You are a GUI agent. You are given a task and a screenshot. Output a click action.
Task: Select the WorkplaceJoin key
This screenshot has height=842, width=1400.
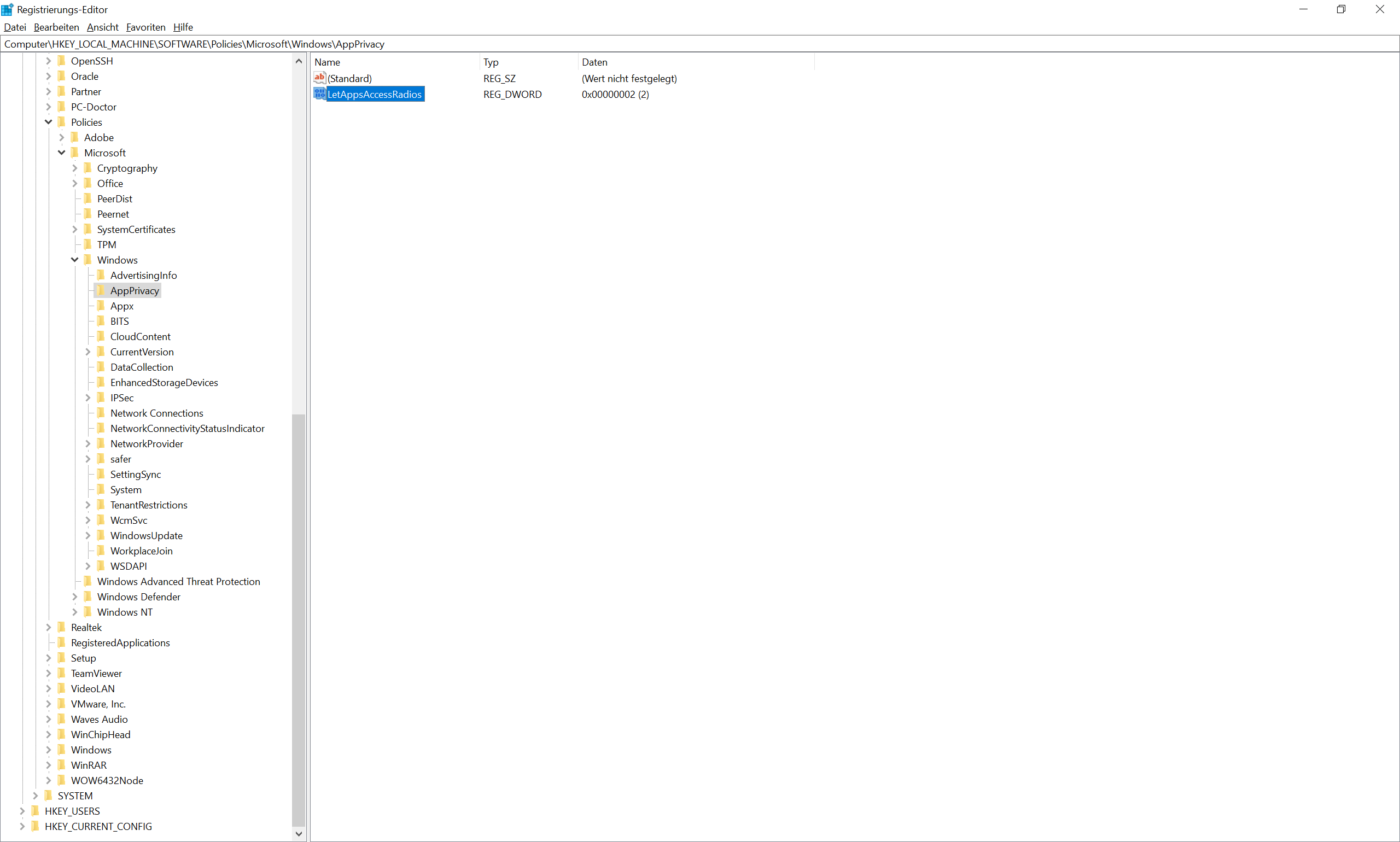coord(141,551)
